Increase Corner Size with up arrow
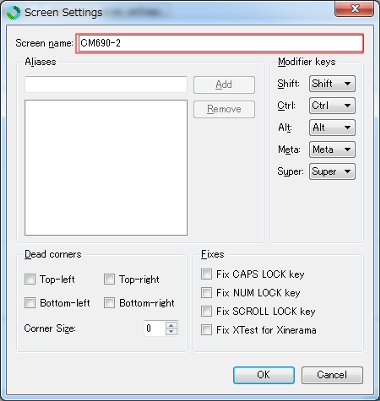The width and height of the screenshot is (380, 401). 171,325
